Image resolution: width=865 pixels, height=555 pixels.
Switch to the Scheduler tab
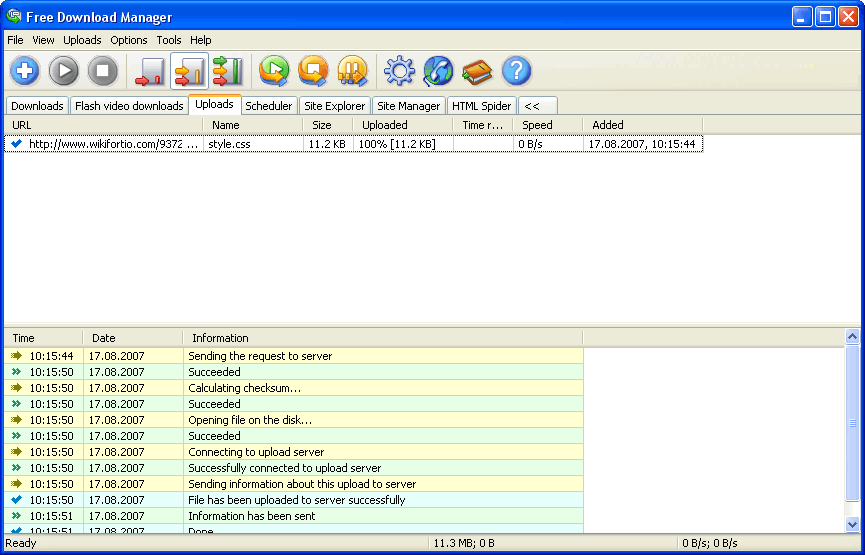[x=269, y=106]
